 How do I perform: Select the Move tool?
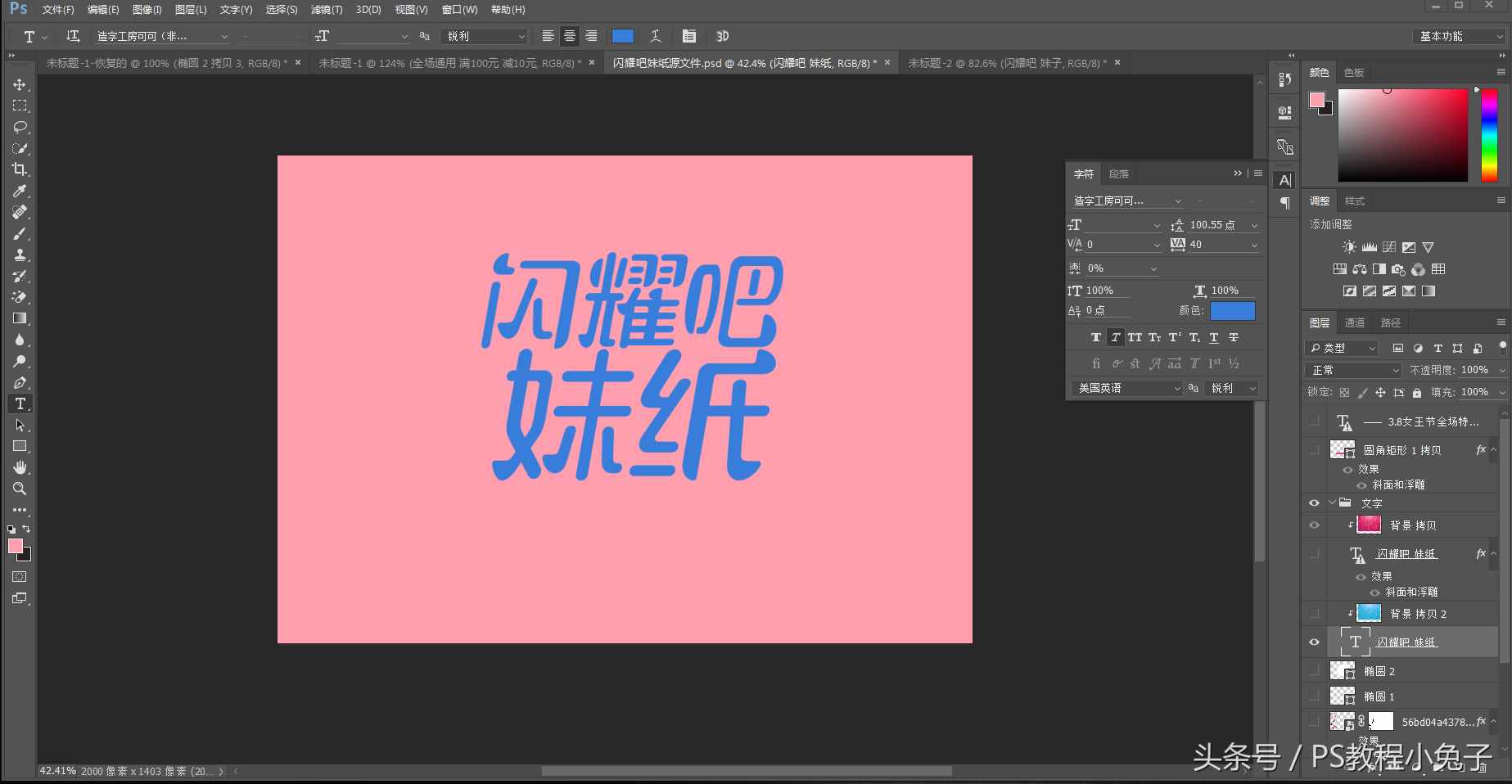(20, 83)
